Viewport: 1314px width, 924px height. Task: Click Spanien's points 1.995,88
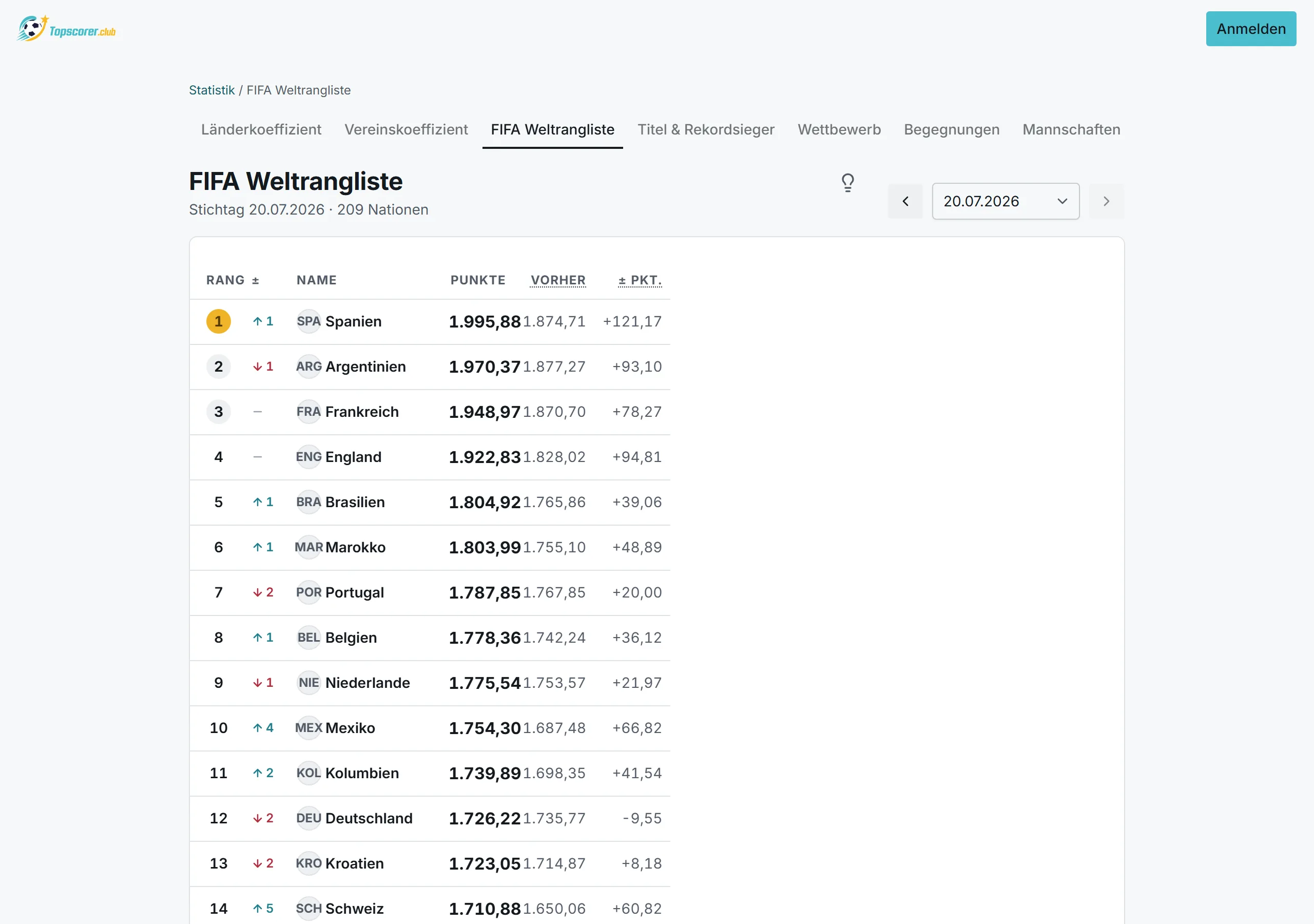coord(485,322)
